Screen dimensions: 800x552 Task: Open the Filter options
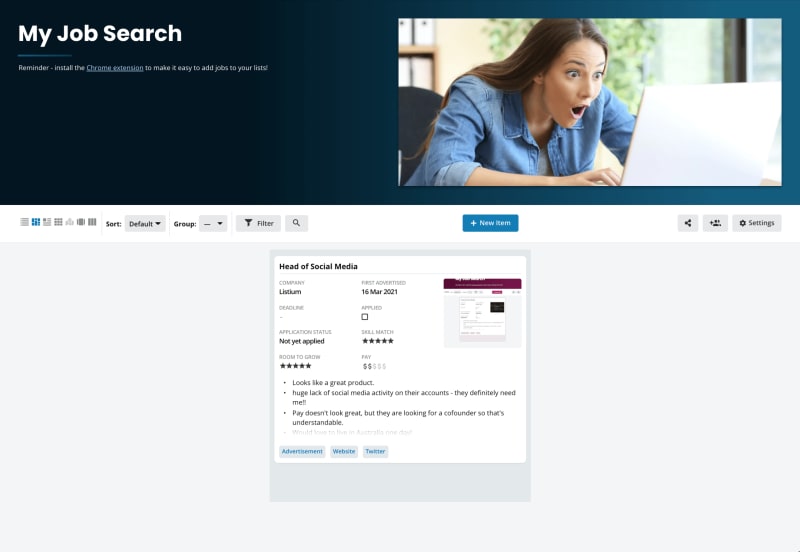pos(258,223)
